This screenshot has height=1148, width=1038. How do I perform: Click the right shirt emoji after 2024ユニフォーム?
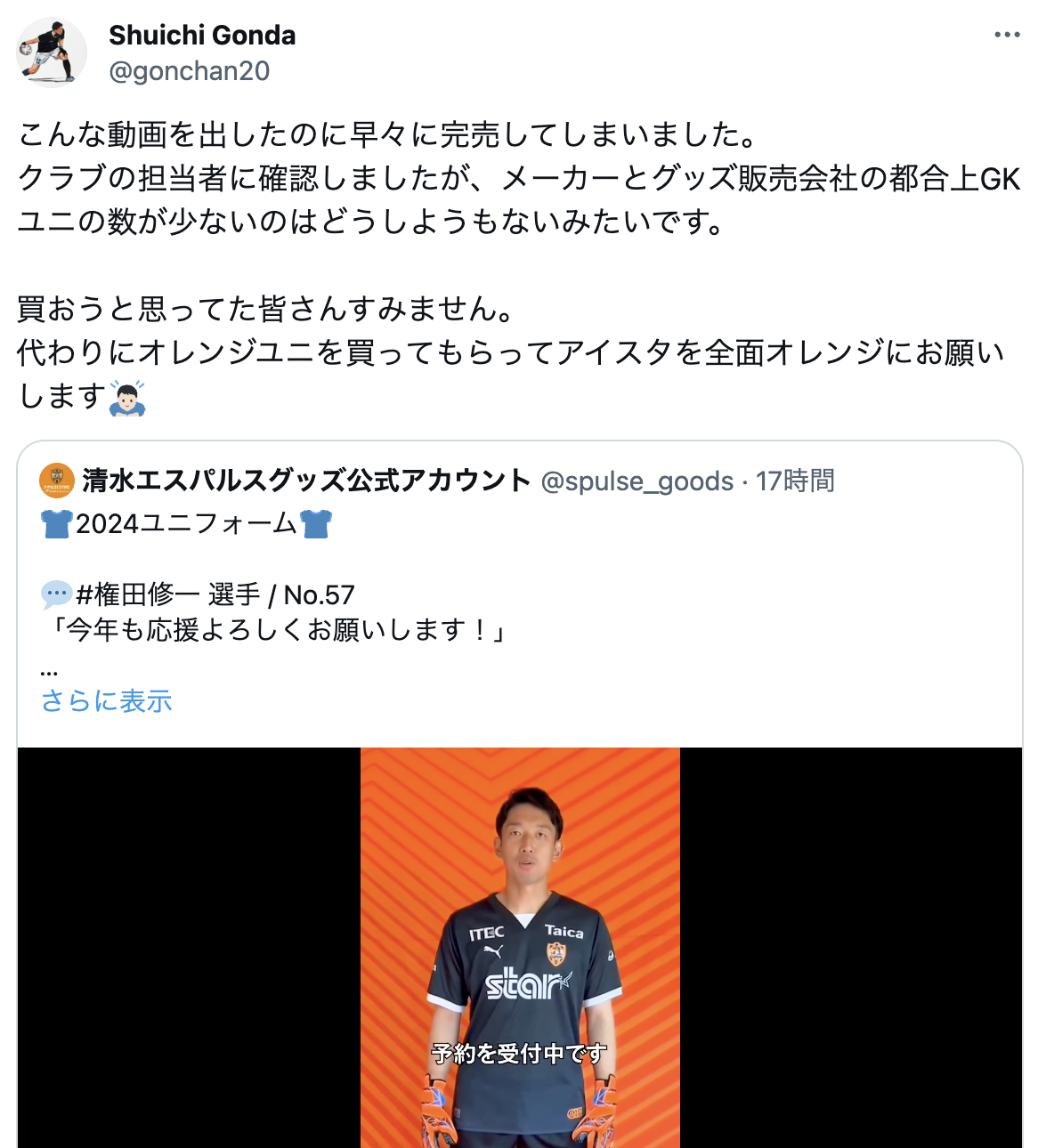316,523
